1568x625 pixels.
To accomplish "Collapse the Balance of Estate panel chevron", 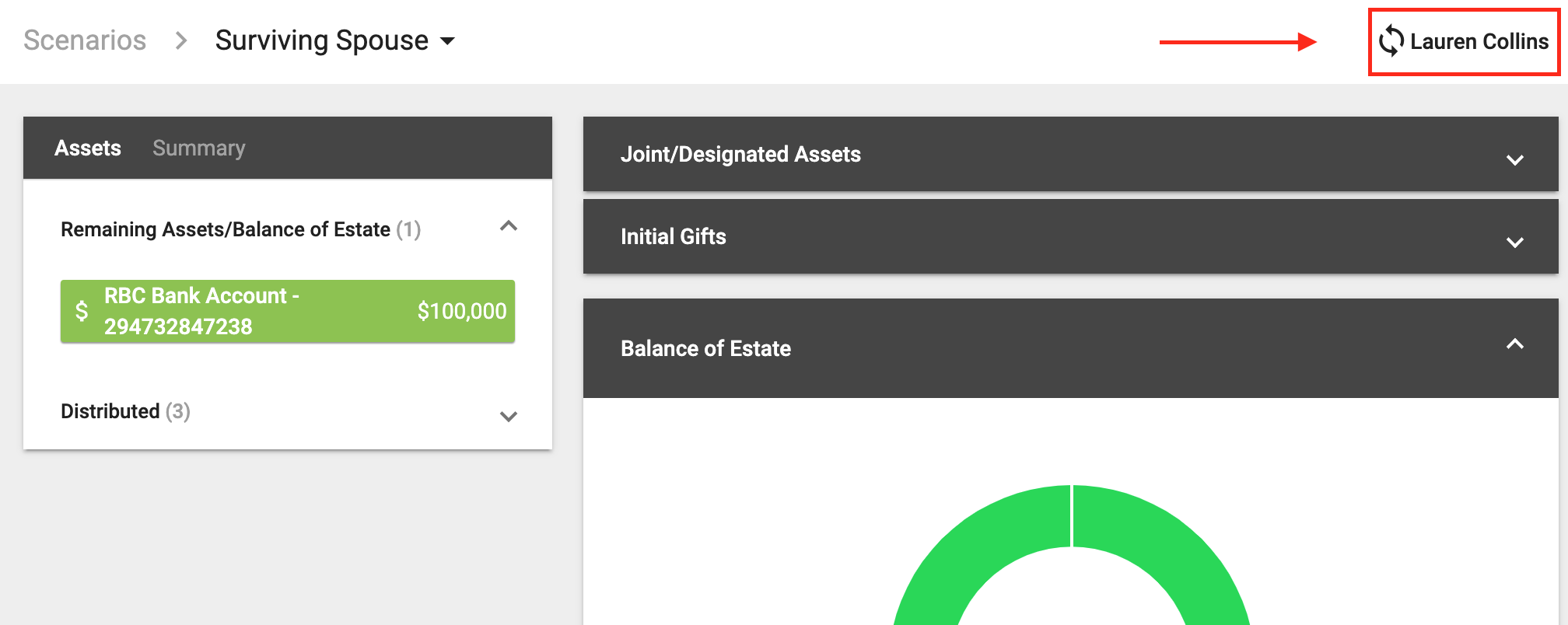I will click(1514, 344).
